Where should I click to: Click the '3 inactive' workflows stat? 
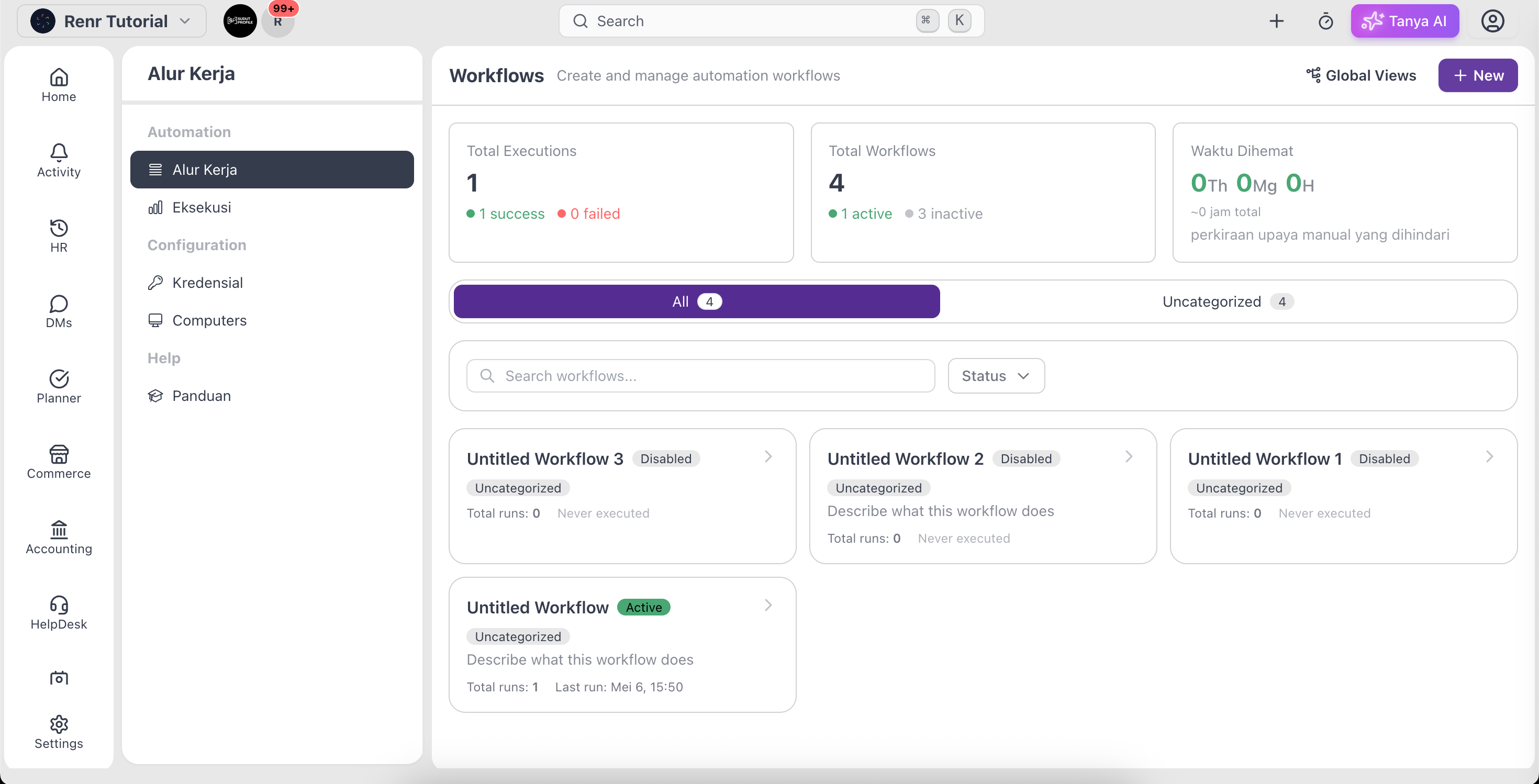[x=944, y=213]
